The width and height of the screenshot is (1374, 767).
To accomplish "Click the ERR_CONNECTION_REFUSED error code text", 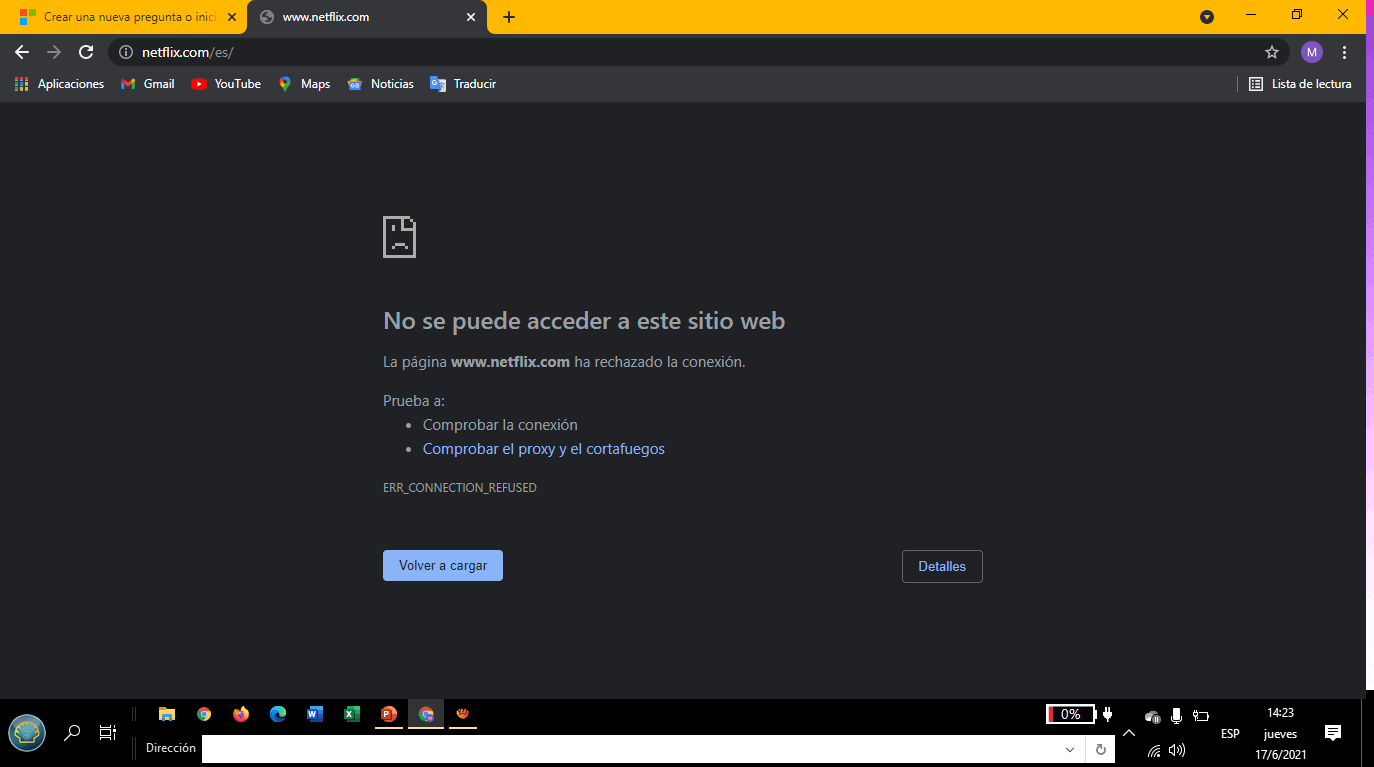I will coord(460,488).
